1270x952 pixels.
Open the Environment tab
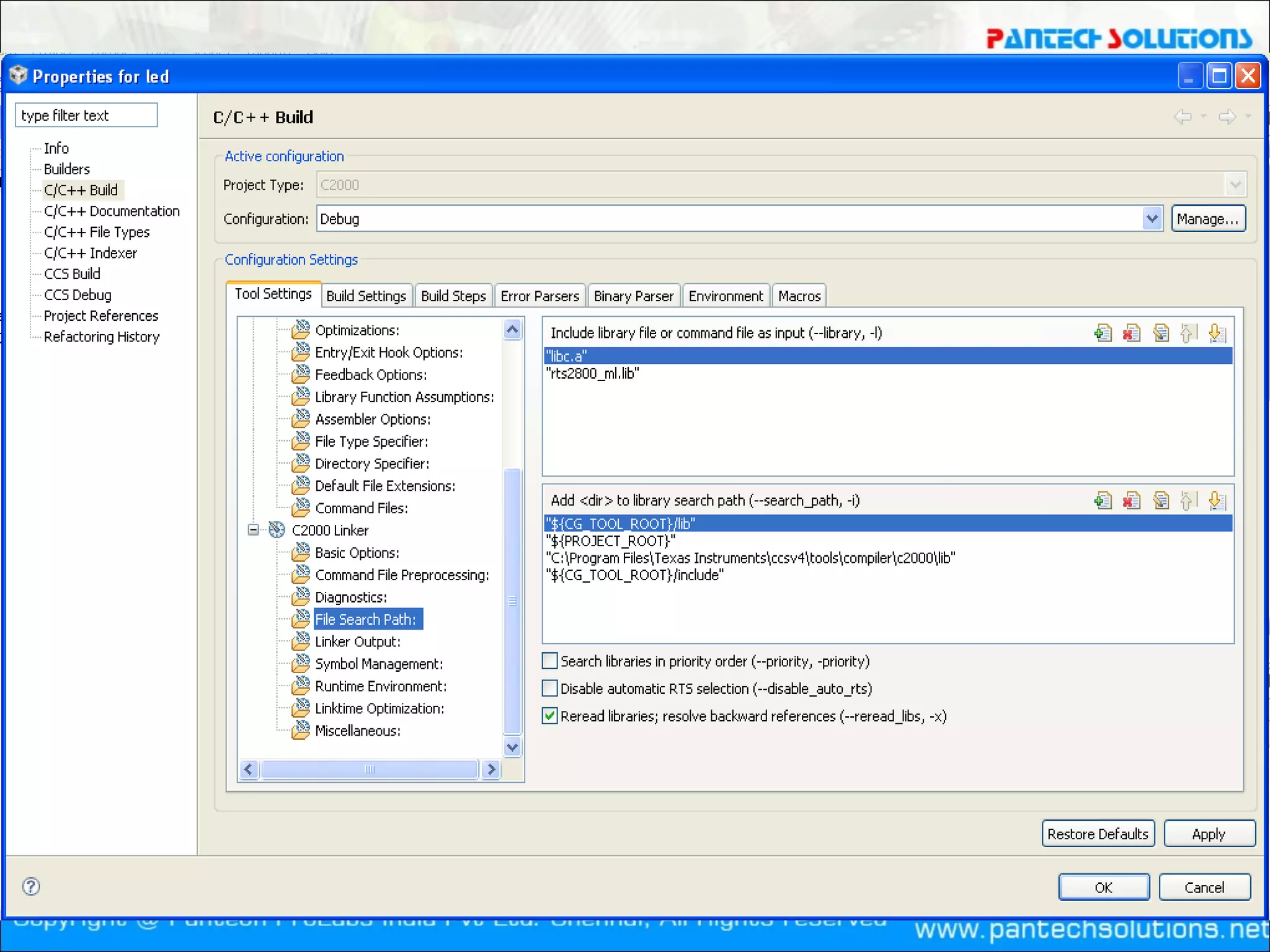point(725,296)
